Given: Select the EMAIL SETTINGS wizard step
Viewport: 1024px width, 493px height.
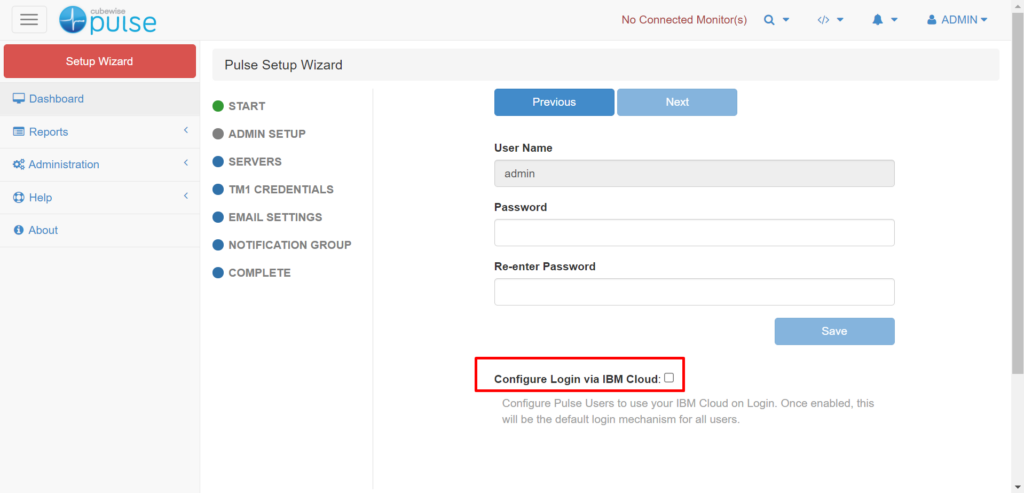Looking at the screenshot, I should pyautogui.click(x=274, y=217).
